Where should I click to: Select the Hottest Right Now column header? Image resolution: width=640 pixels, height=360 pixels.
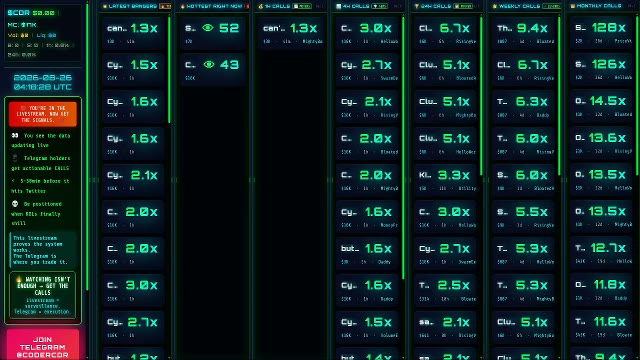214,6
